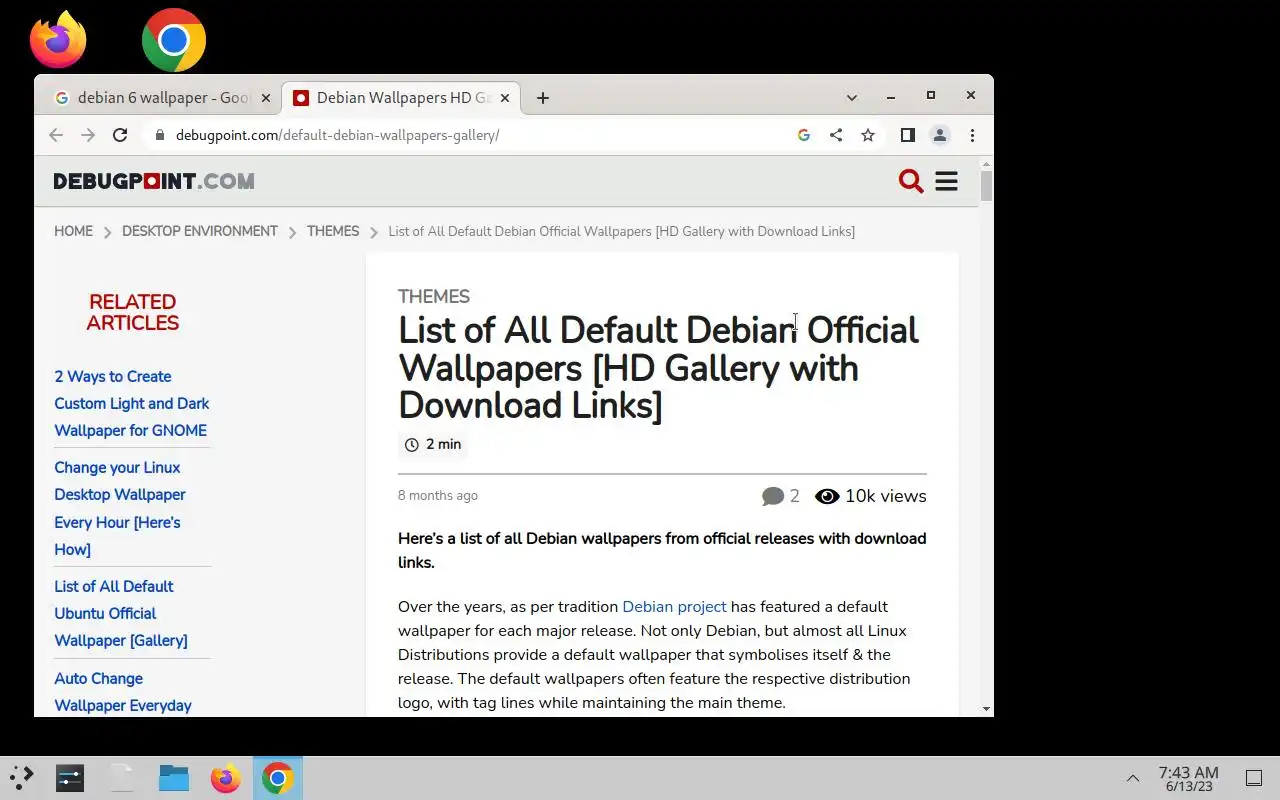
Task: Close the debian 6 wallpaper tab
Action: coord(266,98)
